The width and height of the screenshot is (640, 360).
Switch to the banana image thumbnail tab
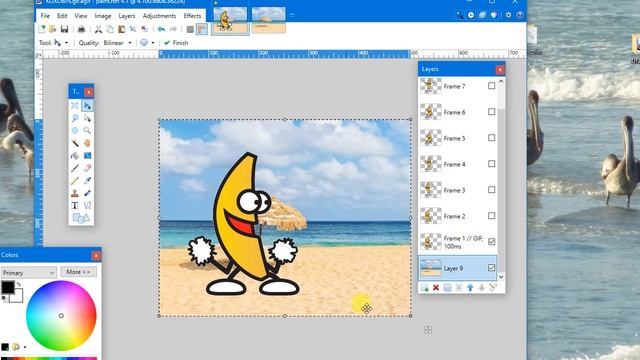click(x=230, y=20)
